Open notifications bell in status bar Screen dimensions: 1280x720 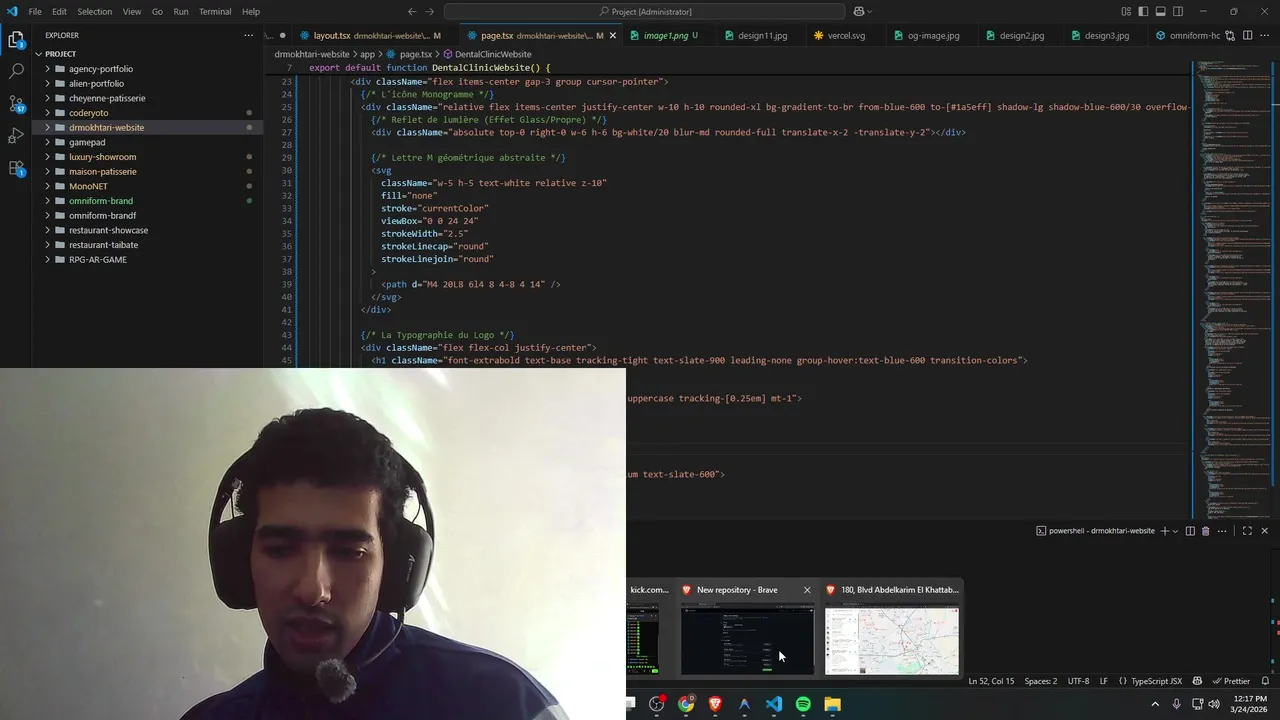[1265, 681]
